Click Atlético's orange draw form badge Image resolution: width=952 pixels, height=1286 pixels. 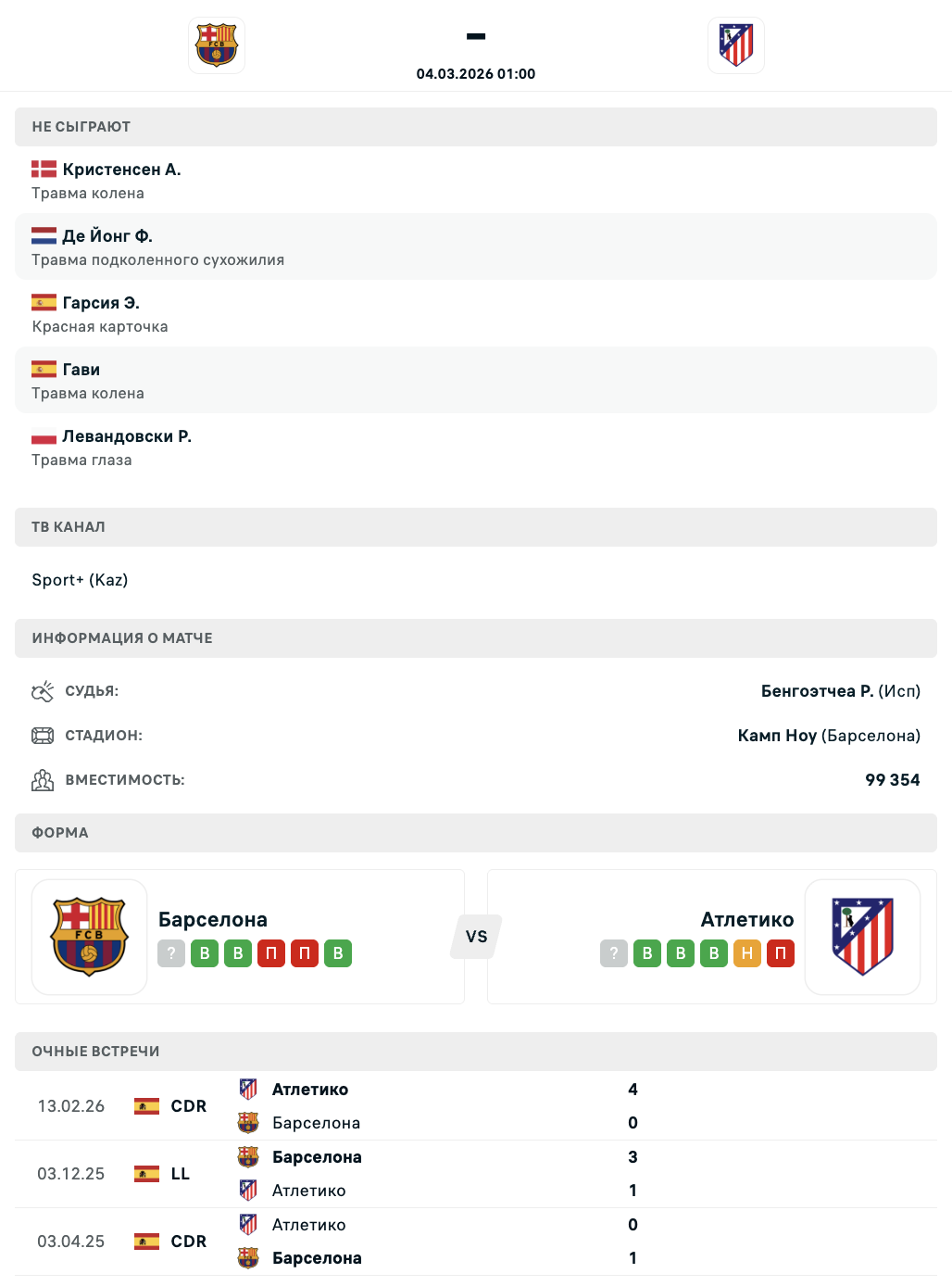click(747, 953)
